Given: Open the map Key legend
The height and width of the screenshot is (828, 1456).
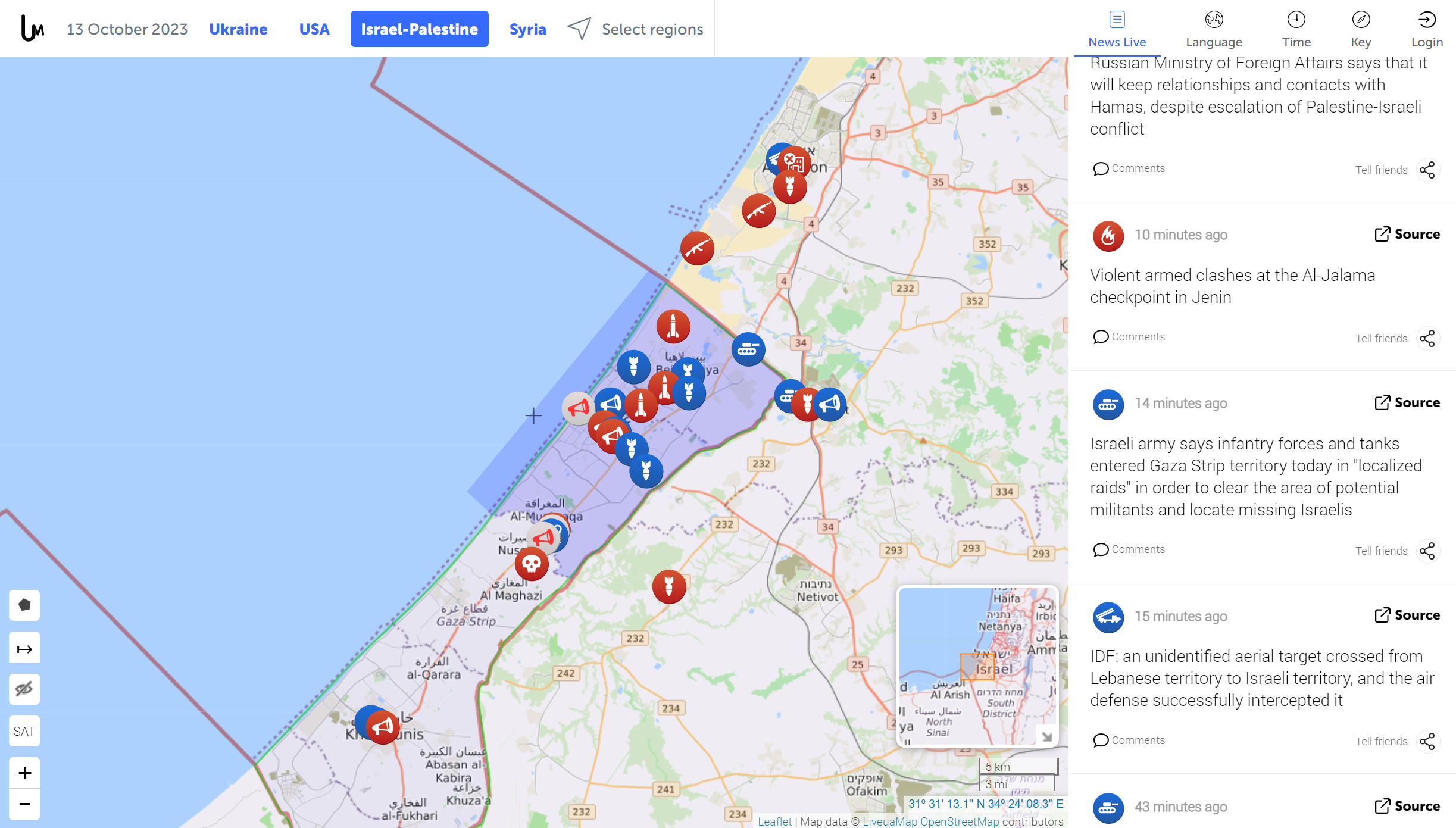Looking at the screenshot, I should 1361,29.
